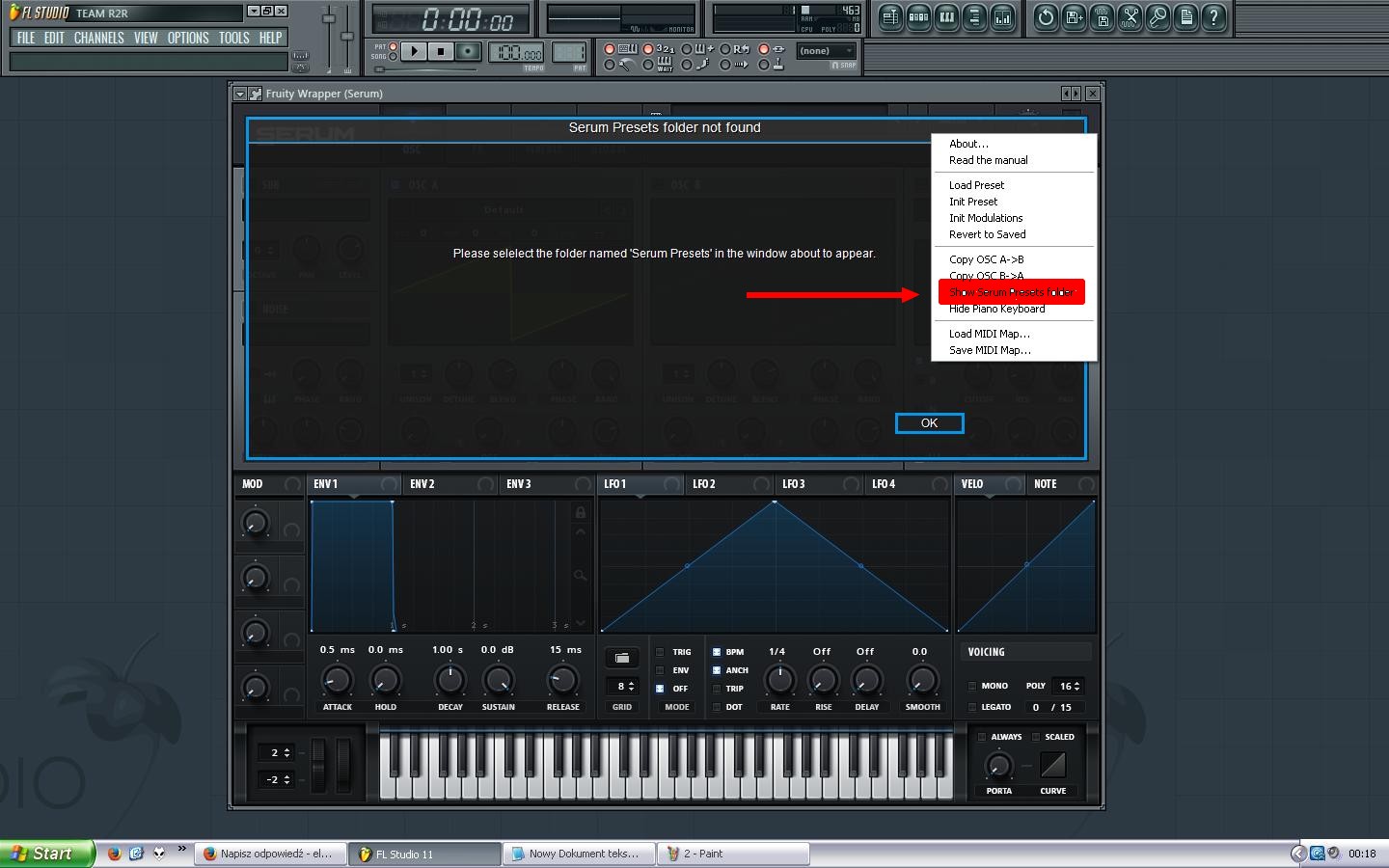Click the portamento CURVE shape box
Image resolution: width=1389 pixels, height=868 pixels.
pos(1052,766)
